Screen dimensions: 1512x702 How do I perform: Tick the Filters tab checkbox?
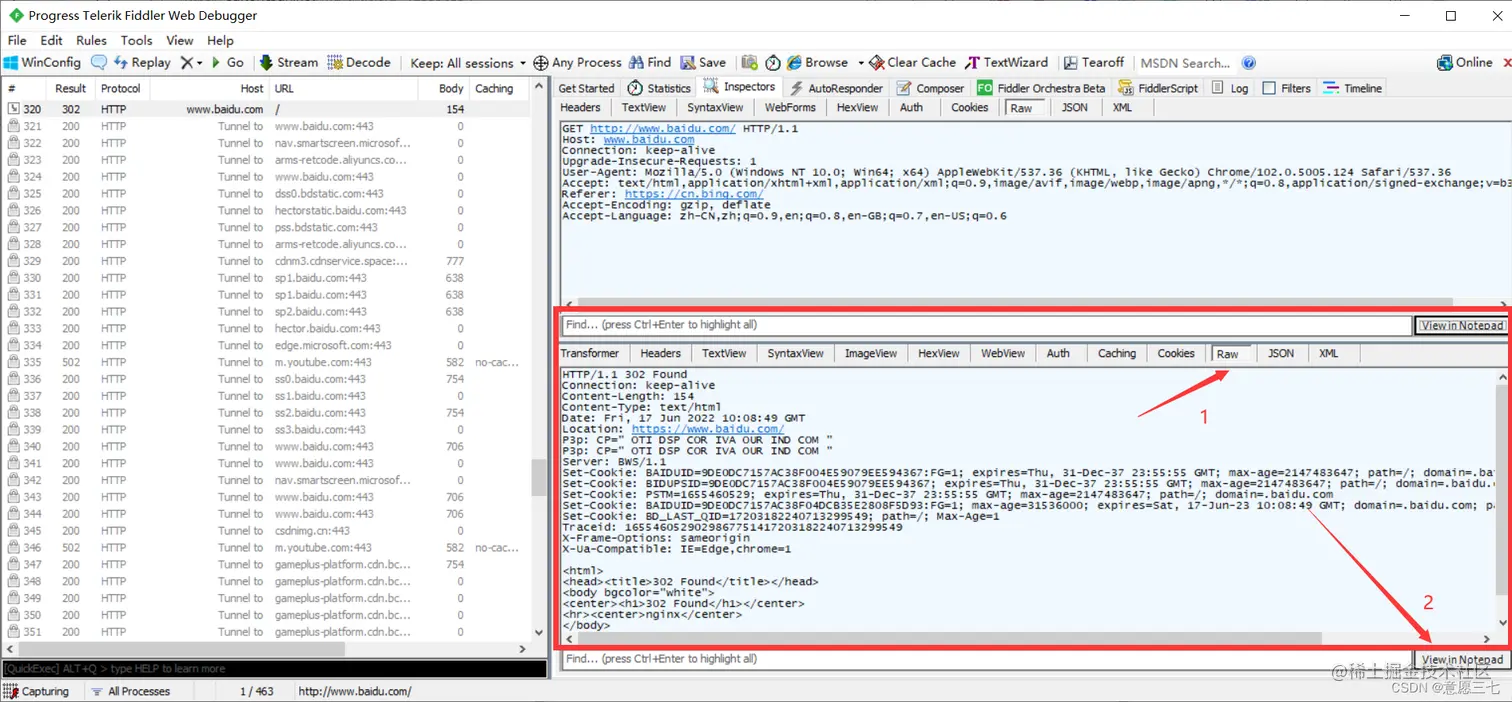pos(1269,88)
